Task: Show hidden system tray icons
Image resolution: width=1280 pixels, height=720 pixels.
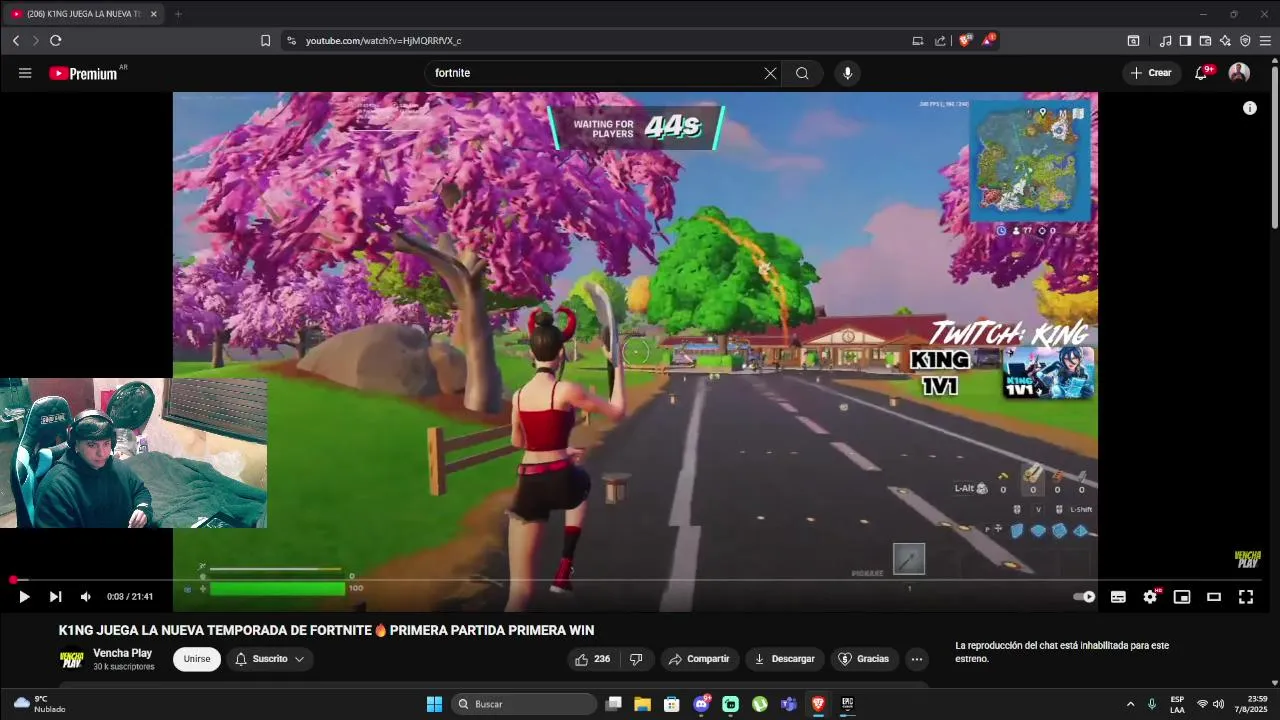Action: tap(1130, 704)
